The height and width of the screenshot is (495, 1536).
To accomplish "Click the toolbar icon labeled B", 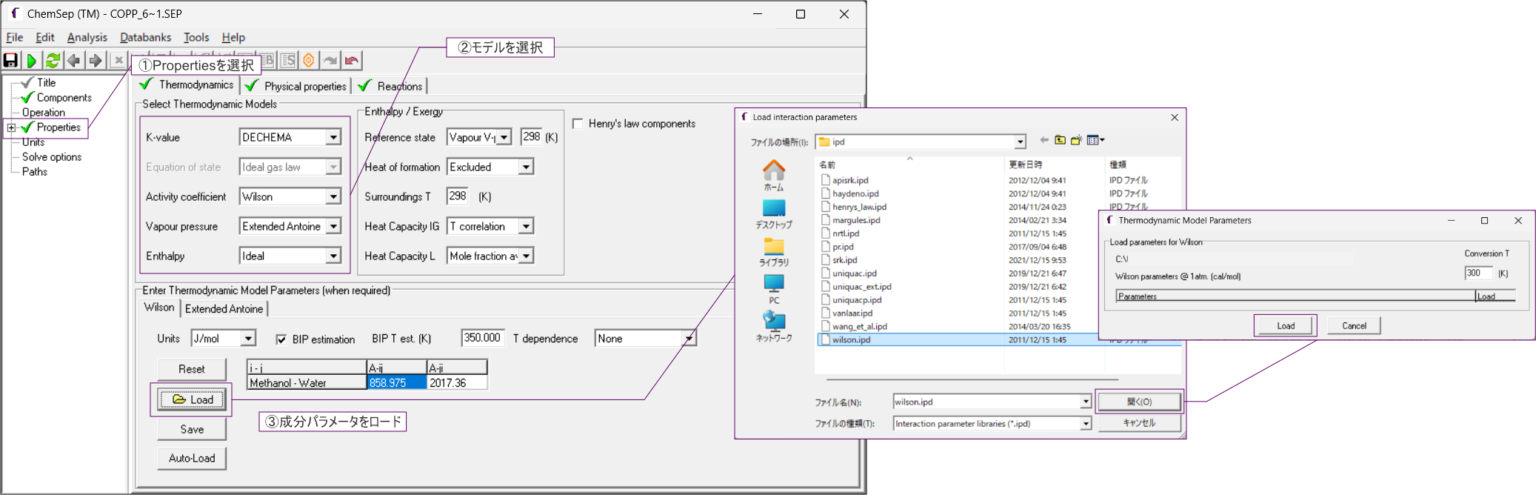I will [268, 60].
